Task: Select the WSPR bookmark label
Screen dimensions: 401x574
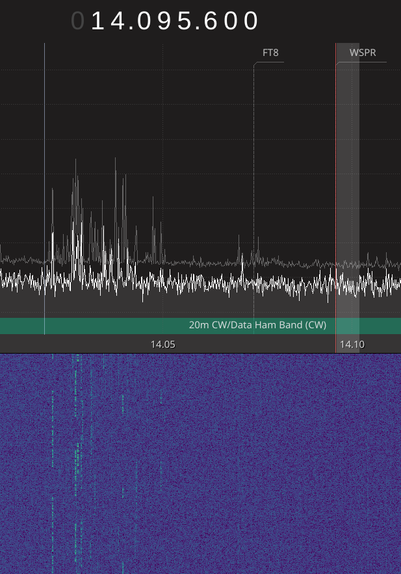Action: pos(363,53)
